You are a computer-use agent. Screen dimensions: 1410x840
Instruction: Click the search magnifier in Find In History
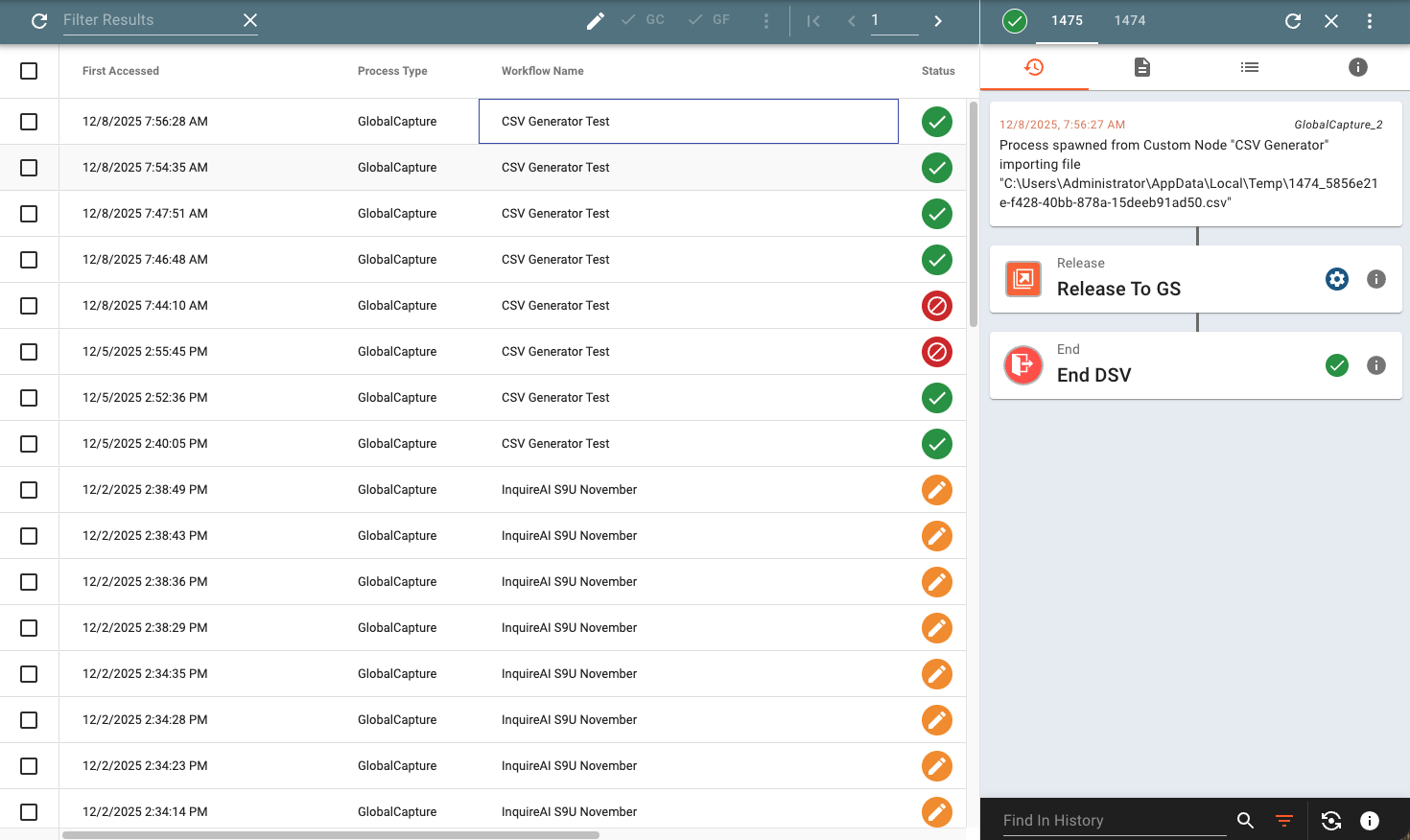pos(1245,820)
